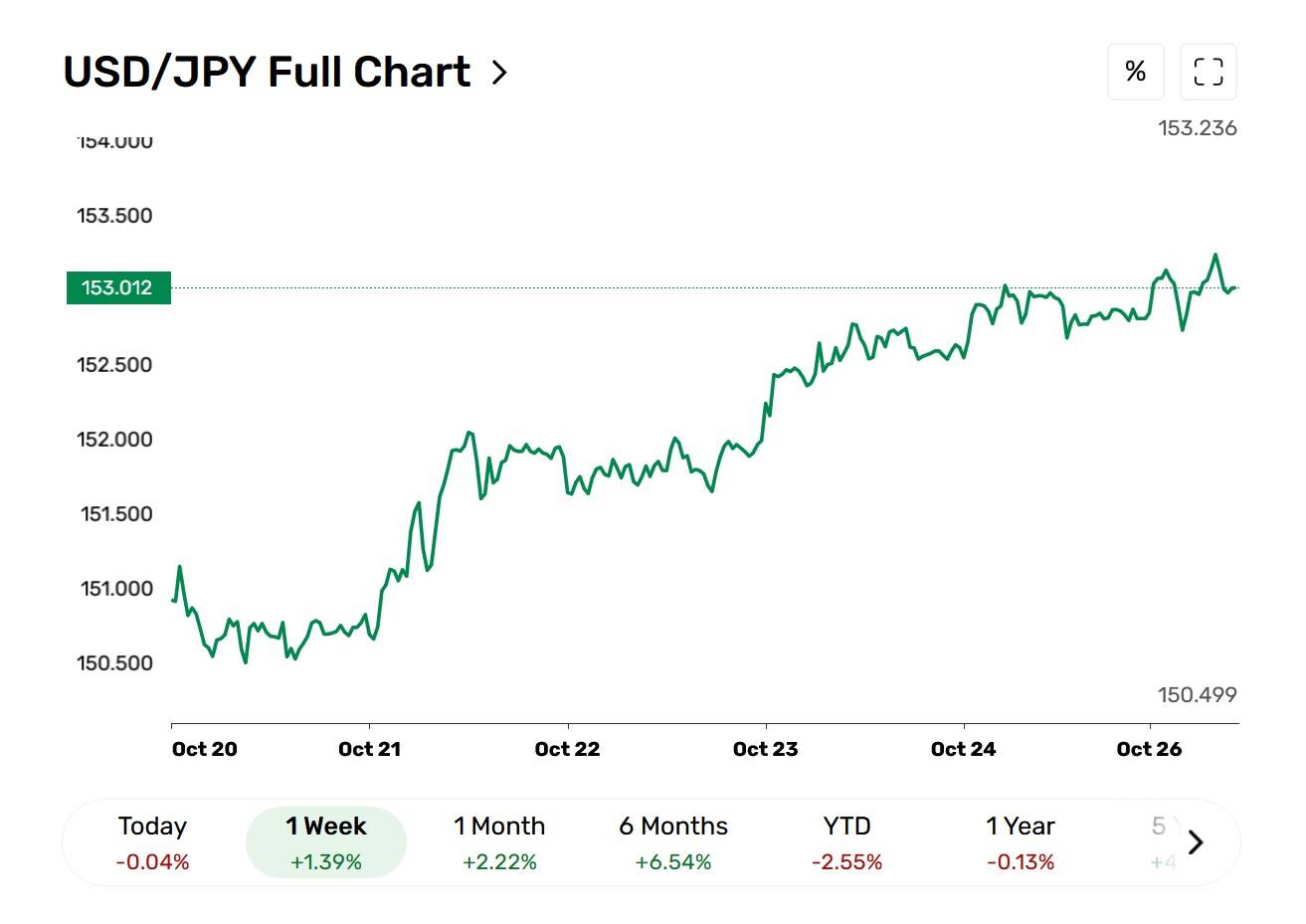Image resolution: width=1306 pixels, height=924 pixels.
Task: Click the Oct 23 date marker
Action: (765, 749)
